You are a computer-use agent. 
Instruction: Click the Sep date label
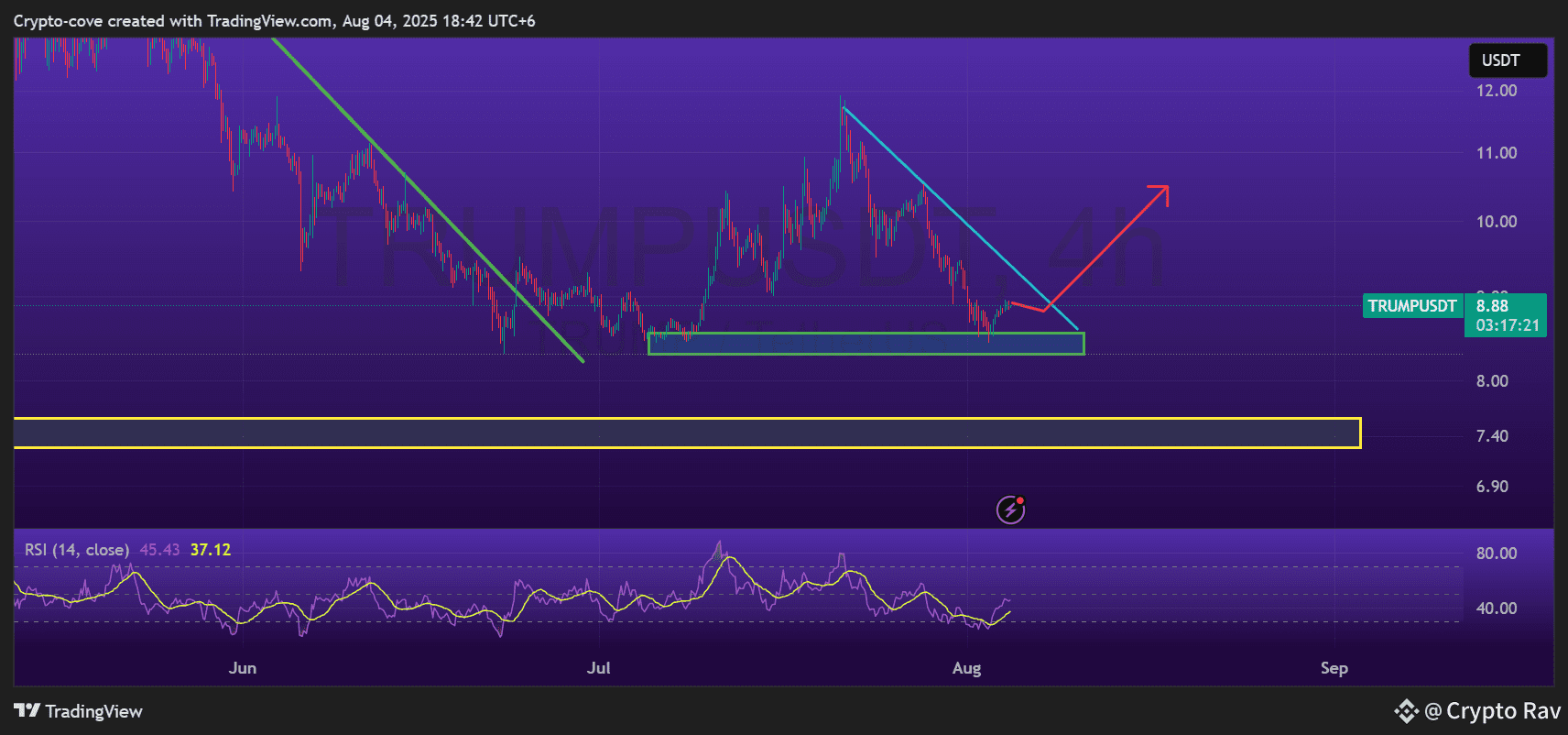[1334, 668]
